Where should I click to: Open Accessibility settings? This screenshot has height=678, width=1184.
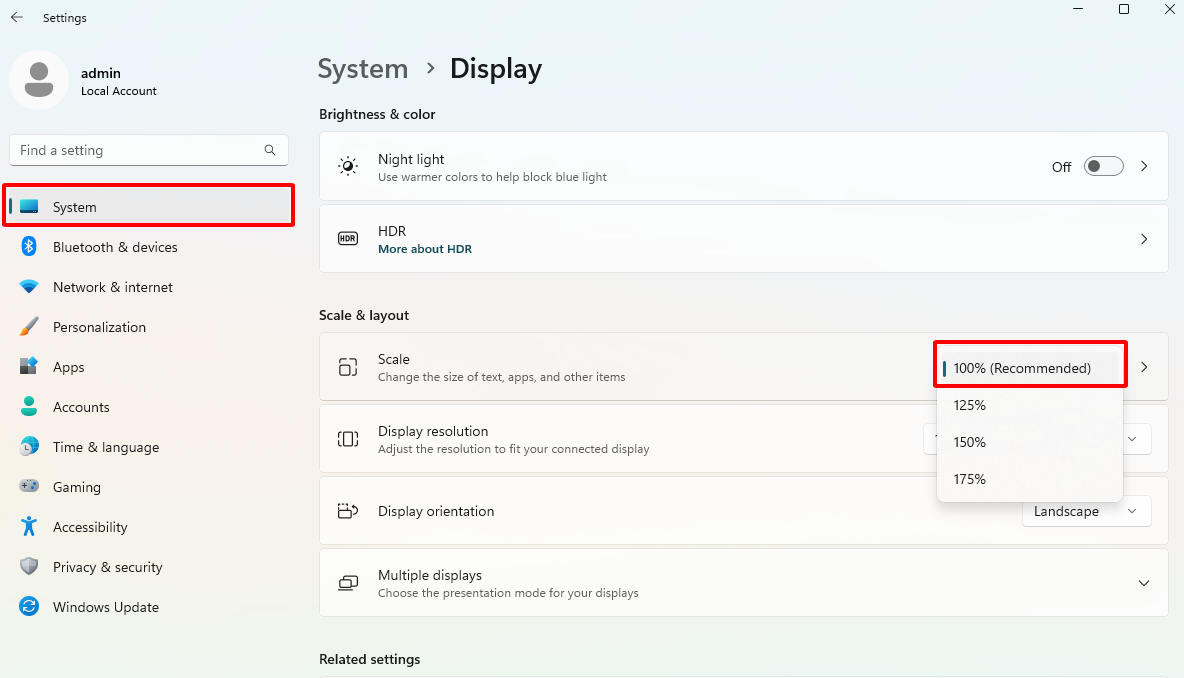pos(149,527)
